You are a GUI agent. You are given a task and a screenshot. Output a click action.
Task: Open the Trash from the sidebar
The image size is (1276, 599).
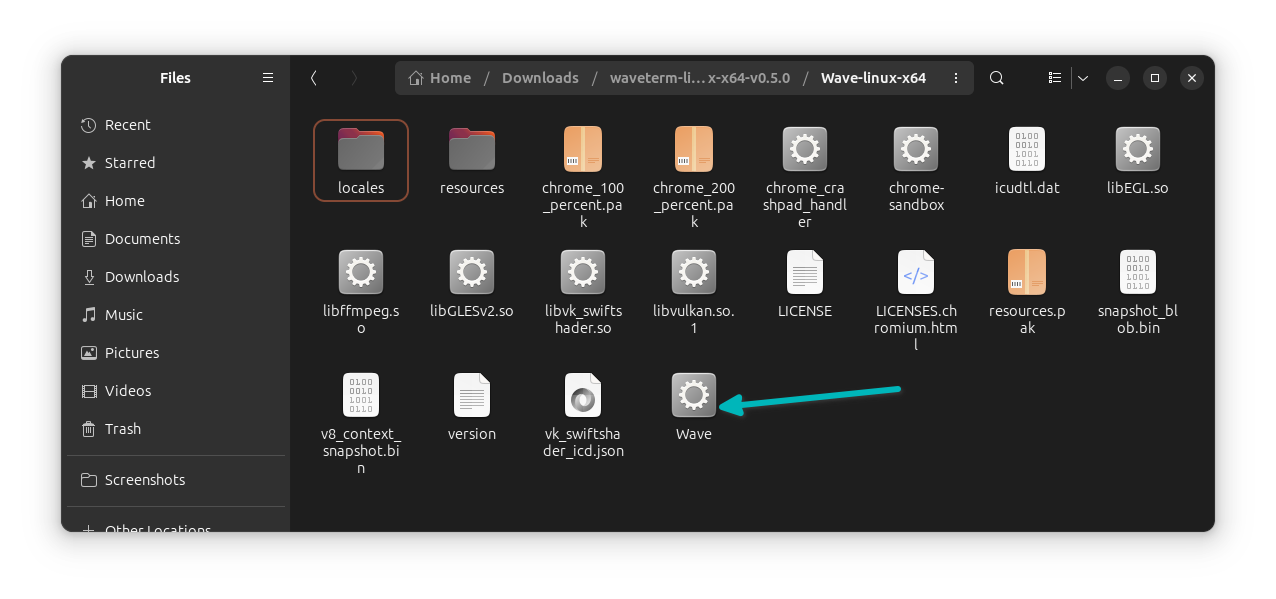[123, 428]
